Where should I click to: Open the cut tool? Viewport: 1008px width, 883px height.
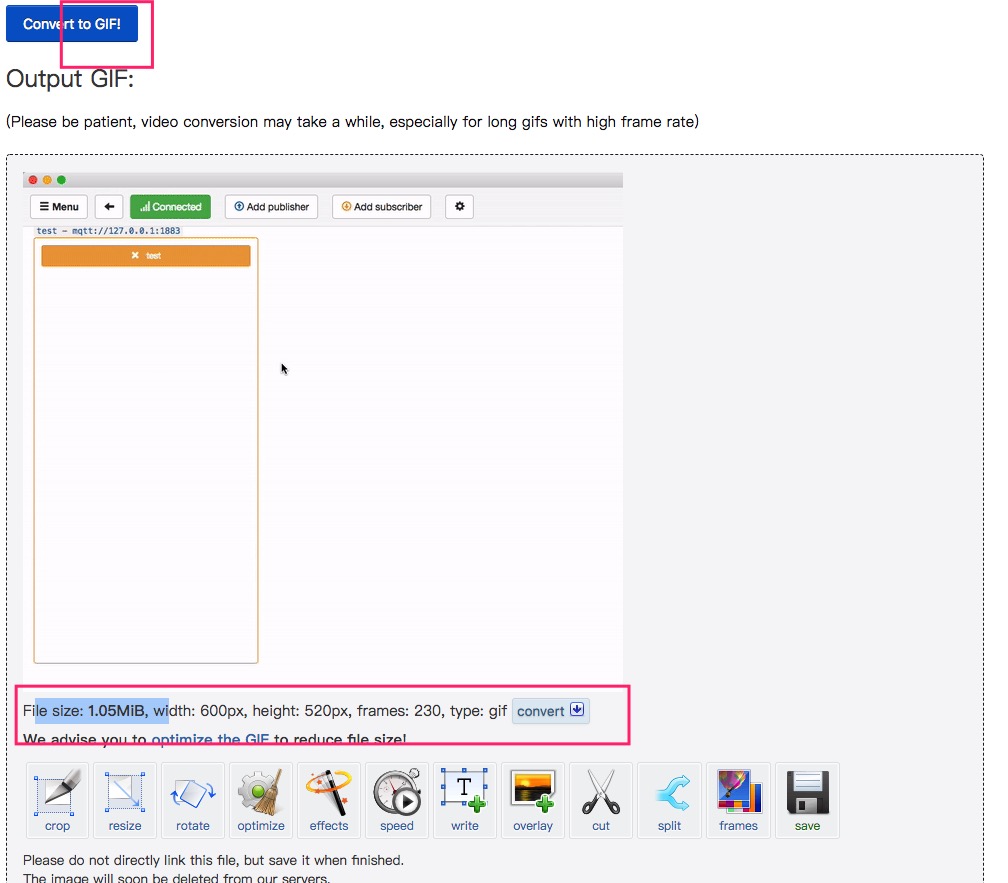(x=601, y=800)
